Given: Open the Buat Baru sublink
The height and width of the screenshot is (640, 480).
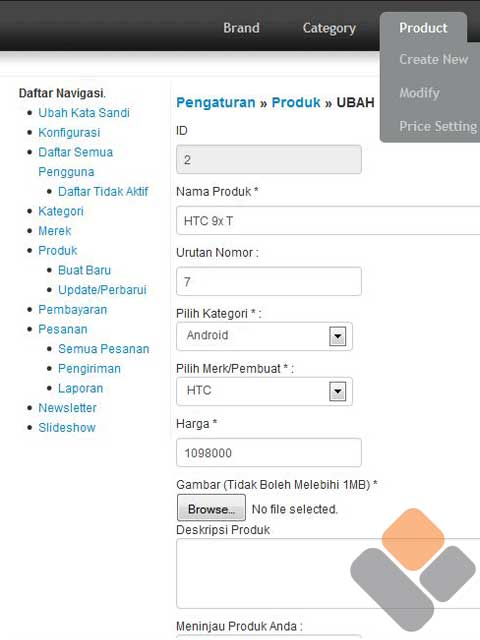Looking at the screenshot, I should click(x=84, y=270).
